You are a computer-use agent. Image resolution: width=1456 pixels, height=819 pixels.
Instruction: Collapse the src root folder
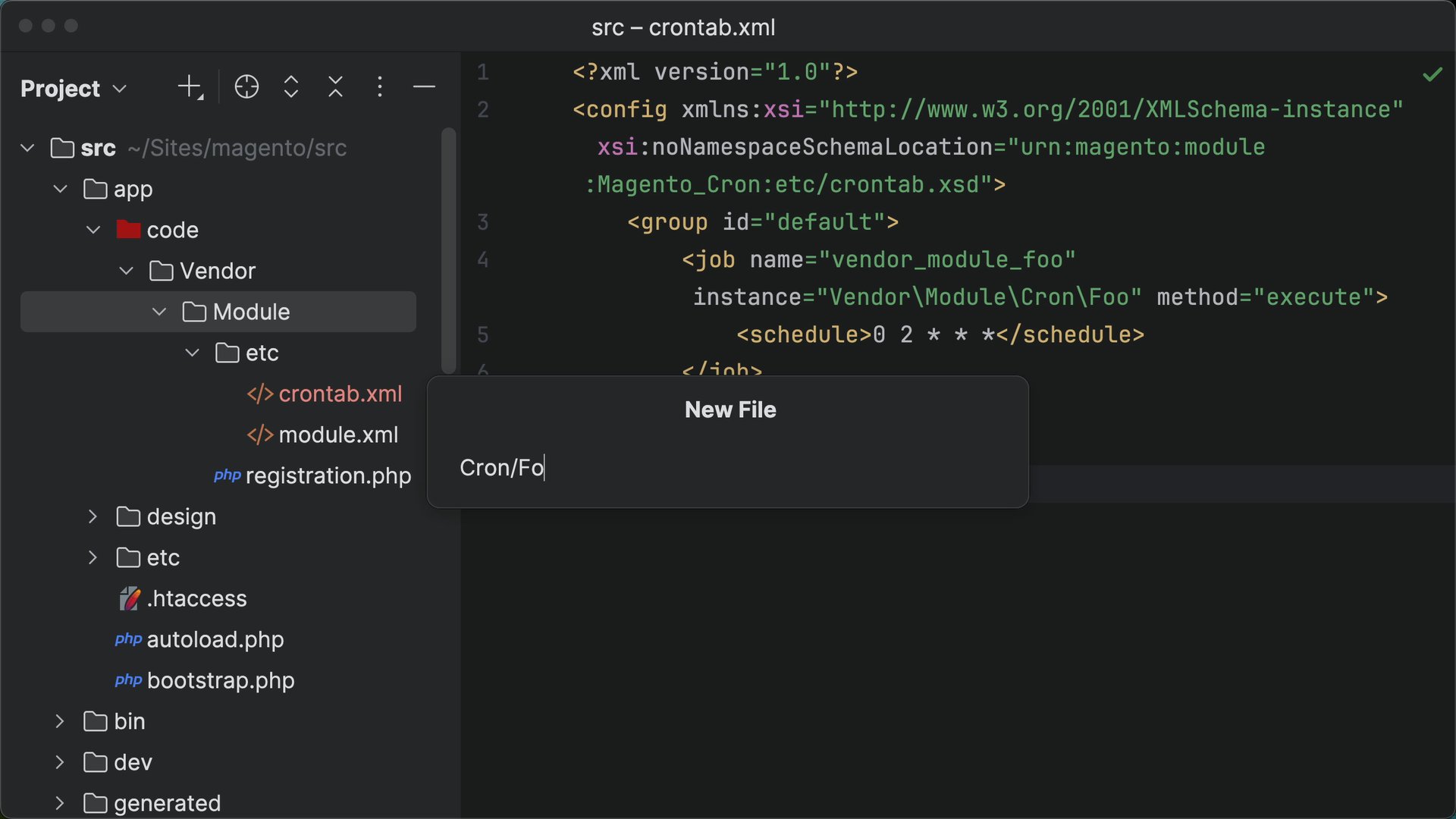pyautogui.click(x=27, y=148)
